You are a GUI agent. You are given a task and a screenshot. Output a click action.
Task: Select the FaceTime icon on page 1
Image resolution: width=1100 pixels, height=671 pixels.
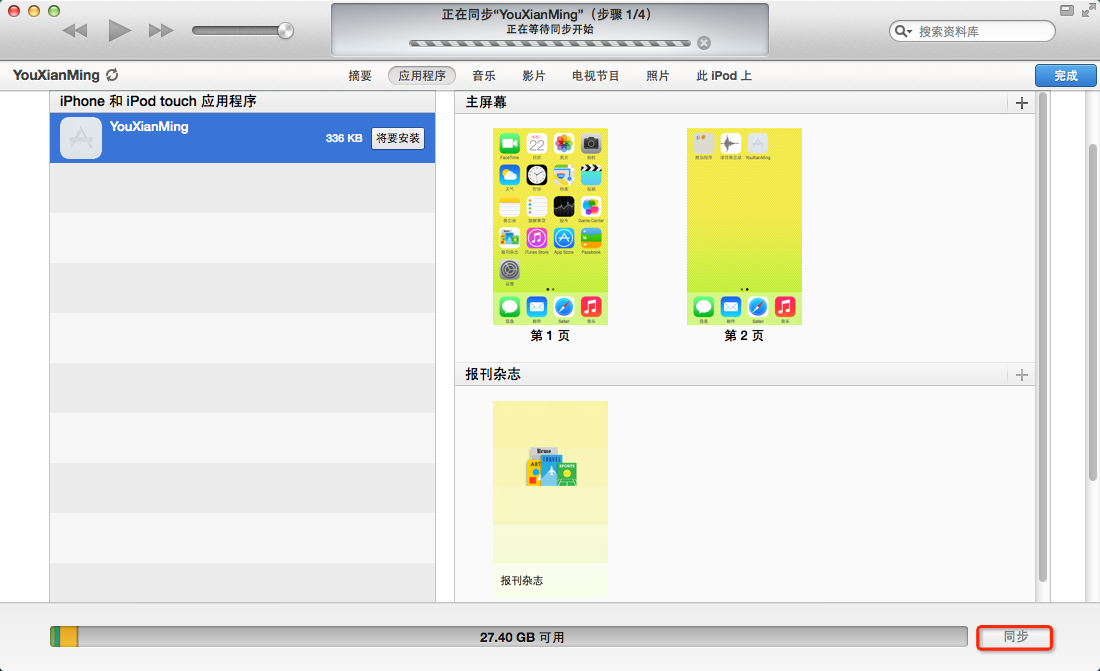[509, 144]
